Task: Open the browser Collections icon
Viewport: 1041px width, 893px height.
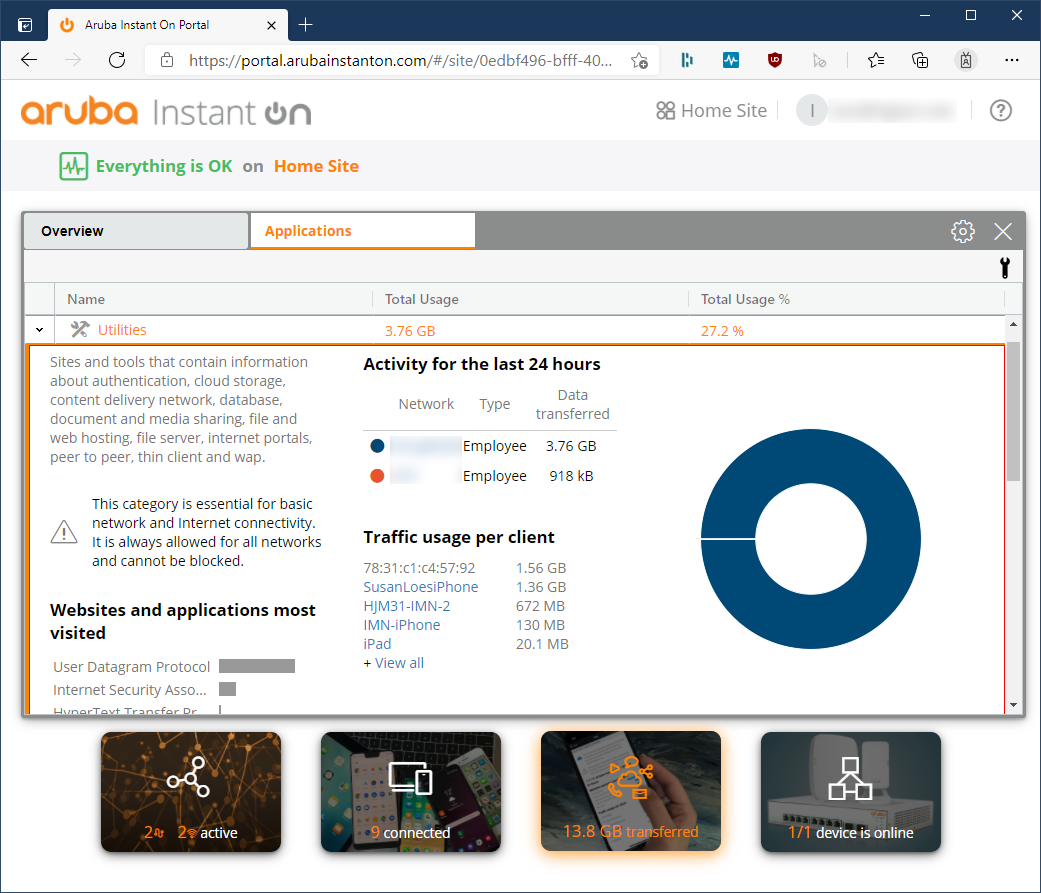Action: click(920, 60)
